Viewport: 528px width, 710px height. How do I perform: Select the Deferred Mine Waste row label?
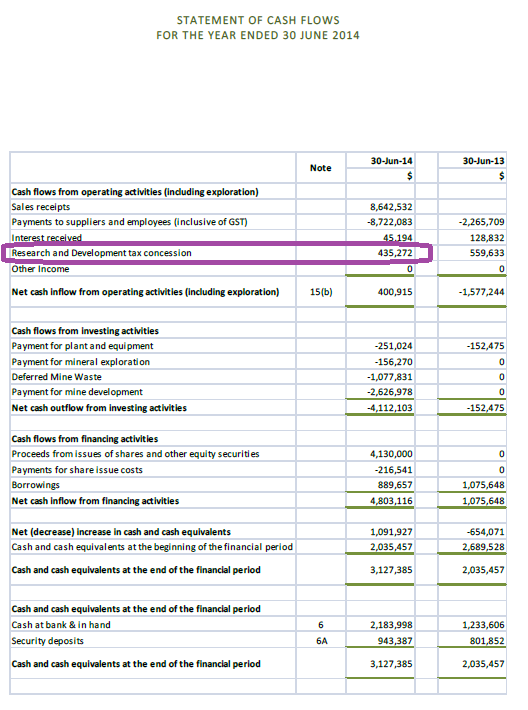click(x=57, y=377)
